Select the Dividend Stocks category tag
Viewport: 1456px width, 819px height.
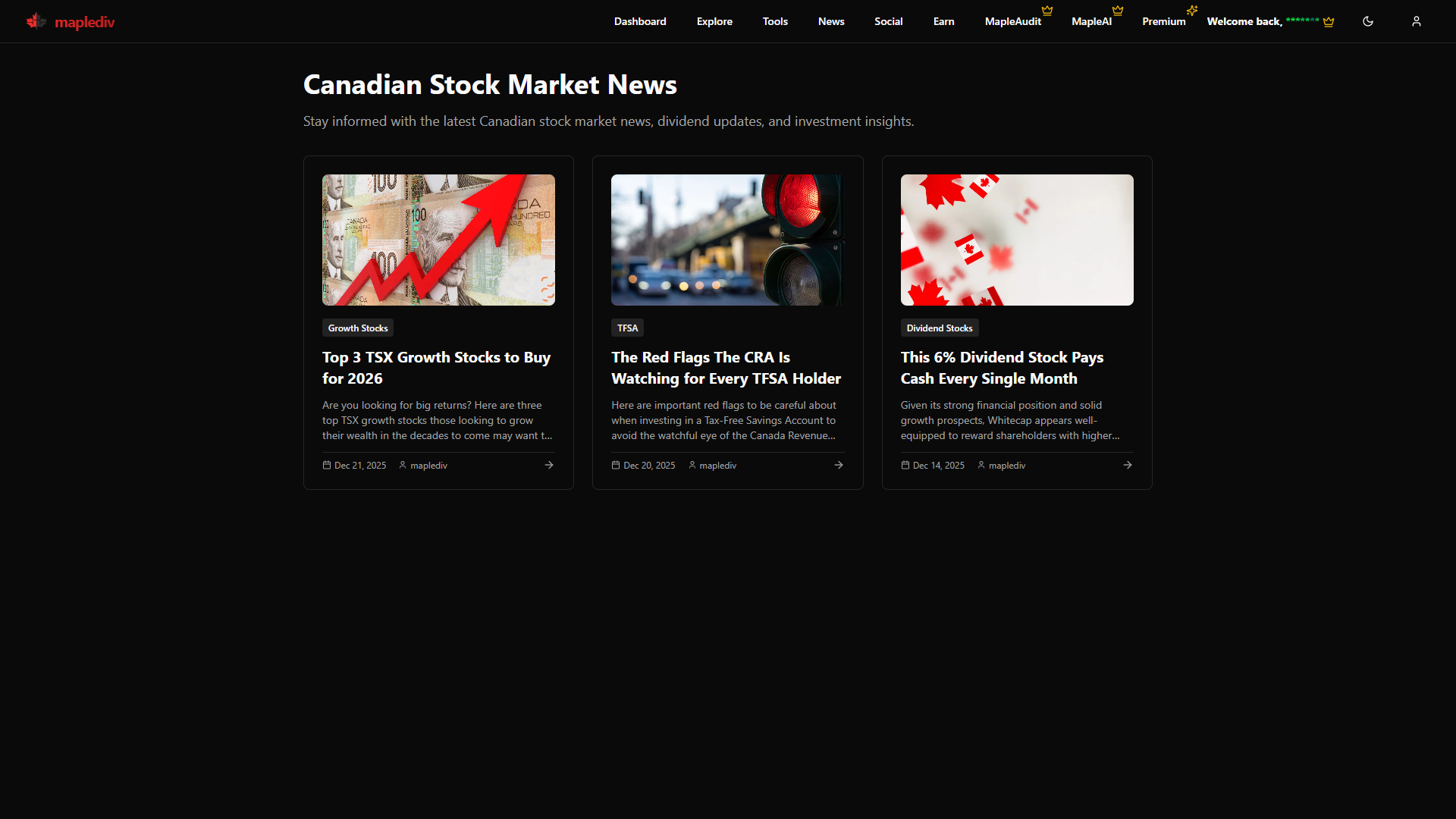[x=940, y=328]
